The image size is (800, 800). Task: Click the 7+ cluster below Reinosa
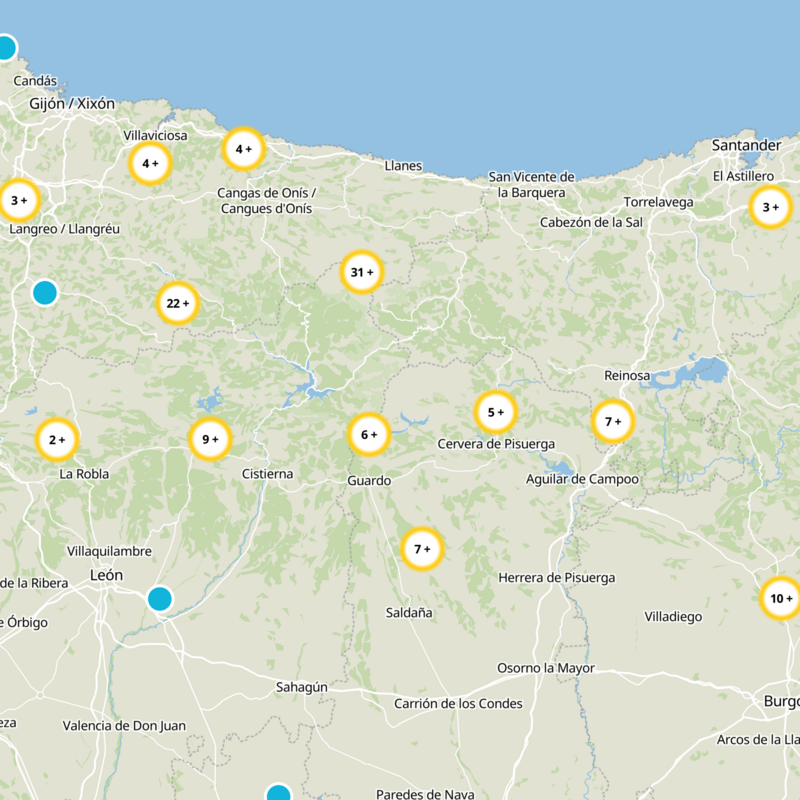(x=613, y=422)
